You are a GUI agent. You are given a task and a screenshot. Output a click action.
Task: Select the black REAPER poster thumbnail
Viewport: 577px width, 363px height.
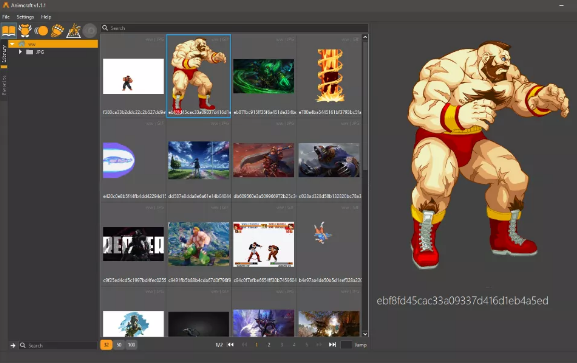[133, 244]
